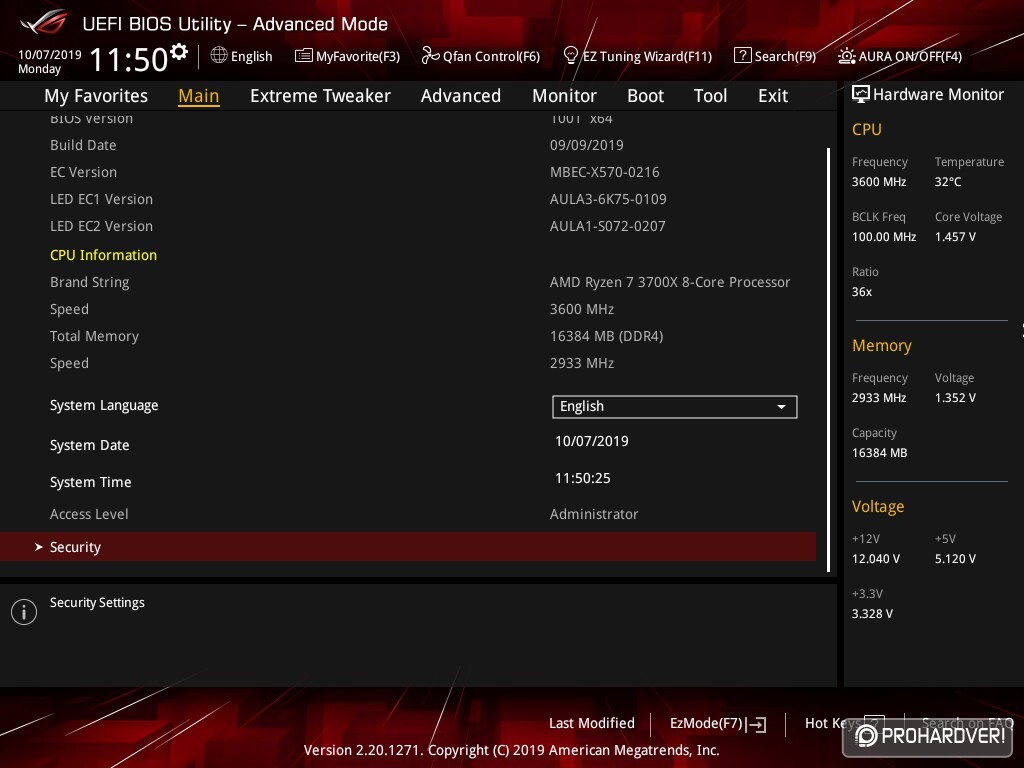This screenshot has height=768, width=1024.
Task: Go to the Exit tab
Action: tap(773, 96)
